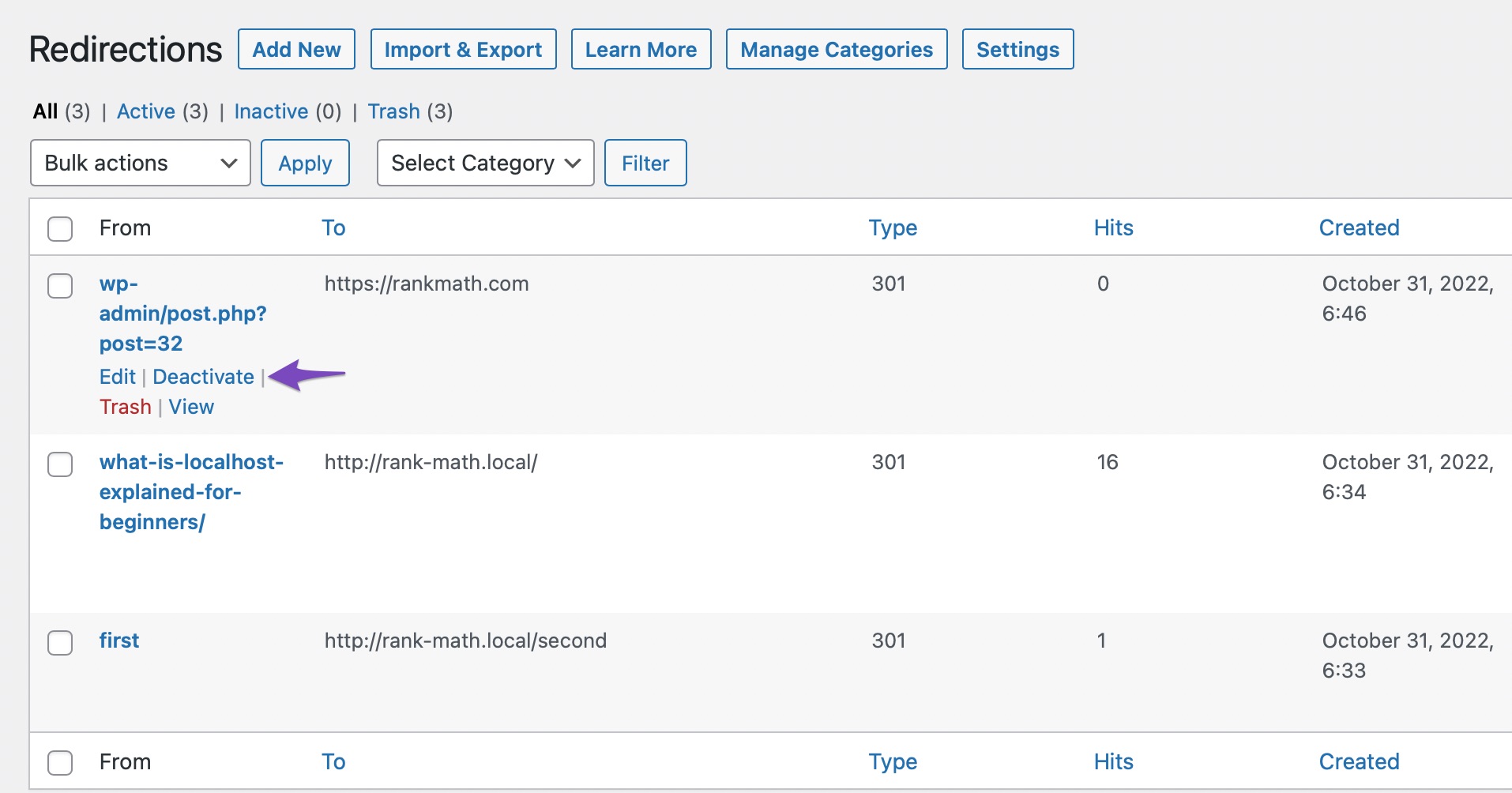Click destination http://rank-math.local/second

click(465, 641)
